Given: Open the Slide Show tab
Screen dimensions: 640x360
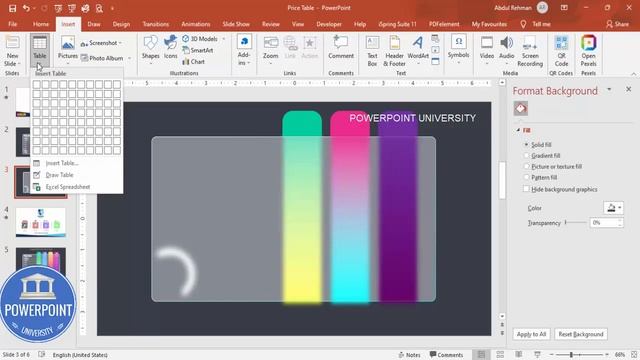Looking at the screenshot, I should (x=236, y=24).
